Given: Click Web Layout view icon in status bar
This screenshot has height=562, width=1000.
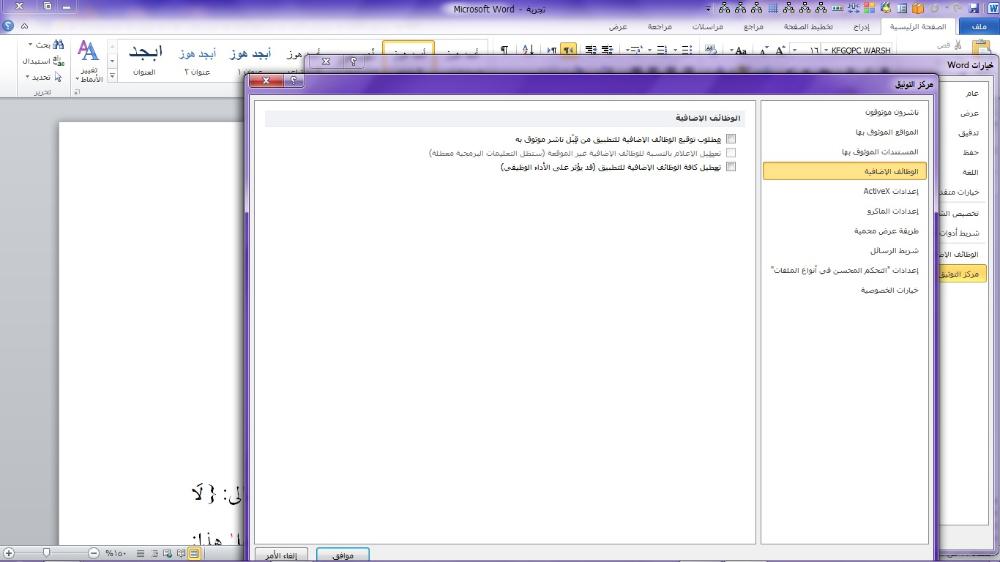Looking at the screenshot, I should [167, 554].
